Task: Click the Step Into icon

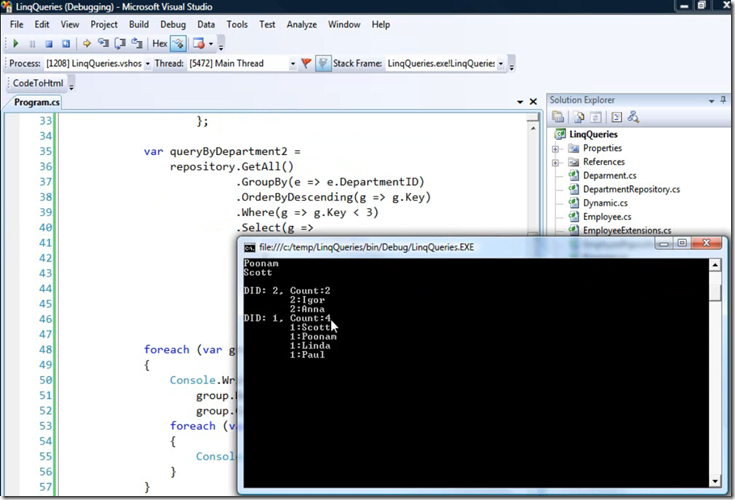Action: 103,44
